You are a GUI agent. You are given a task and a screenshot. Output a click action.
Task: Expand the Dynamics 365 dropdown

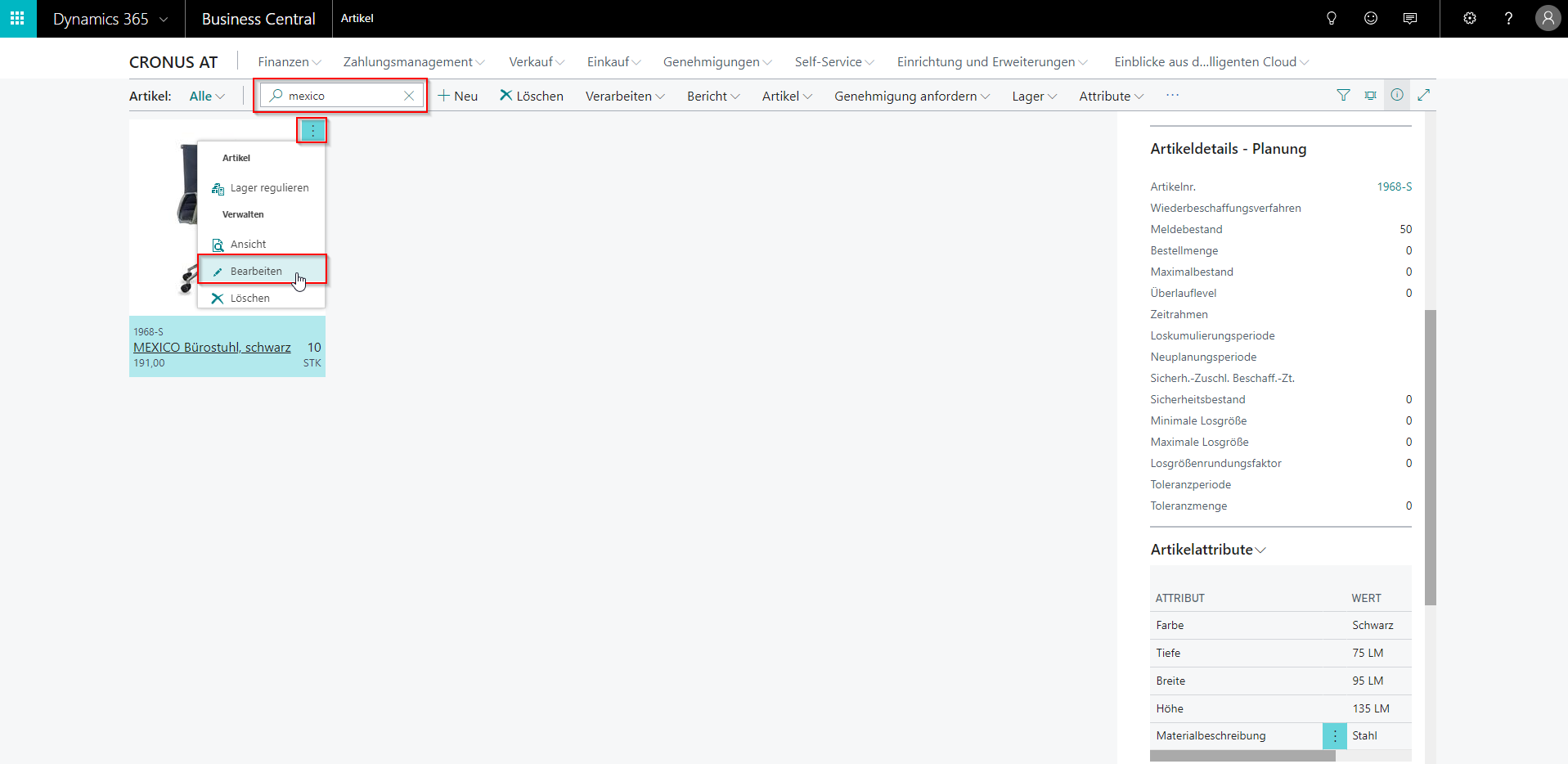(164, 19)
